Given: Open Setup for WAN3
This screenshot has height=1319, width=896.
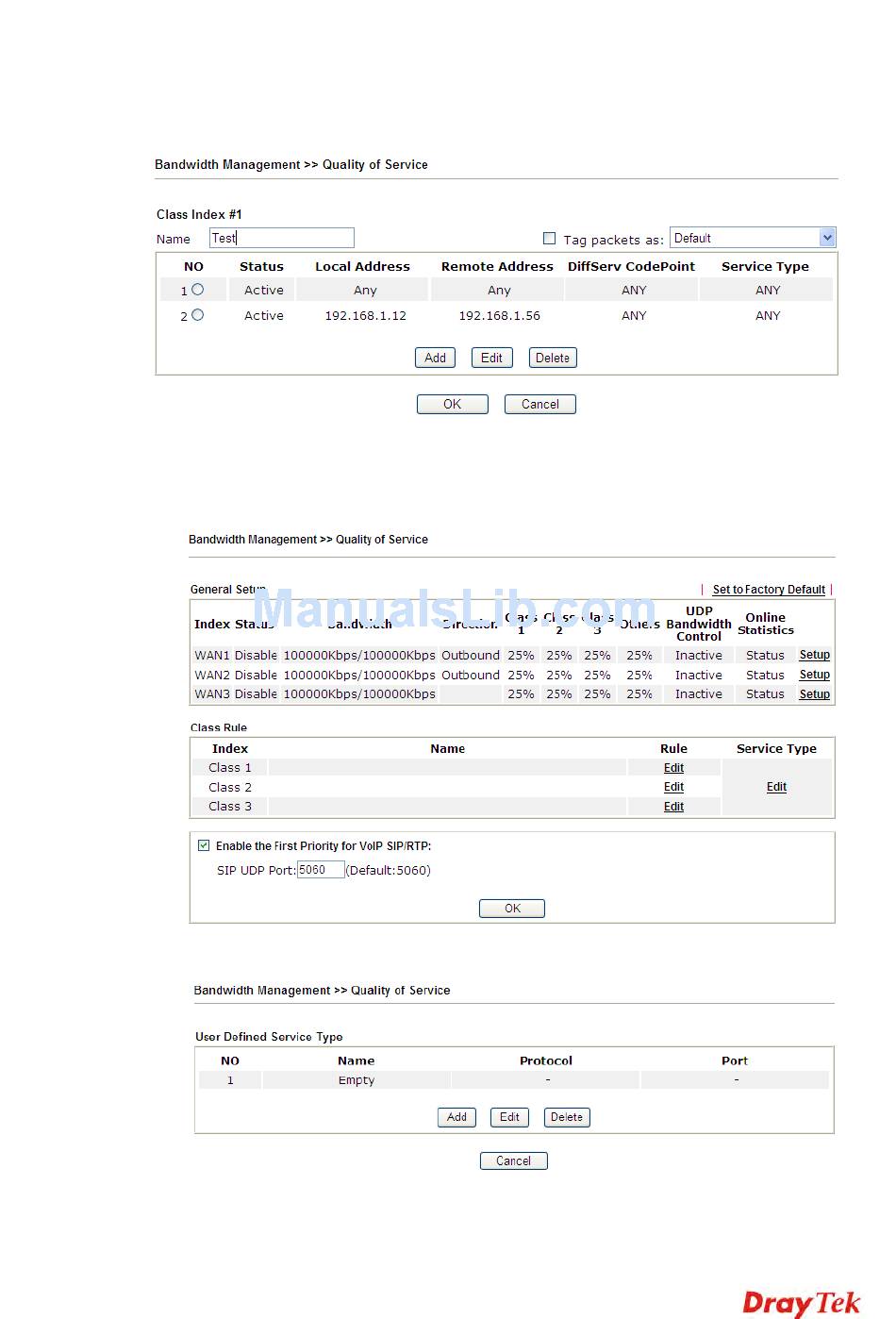Looking at the screenshot, I should point(815,694).
